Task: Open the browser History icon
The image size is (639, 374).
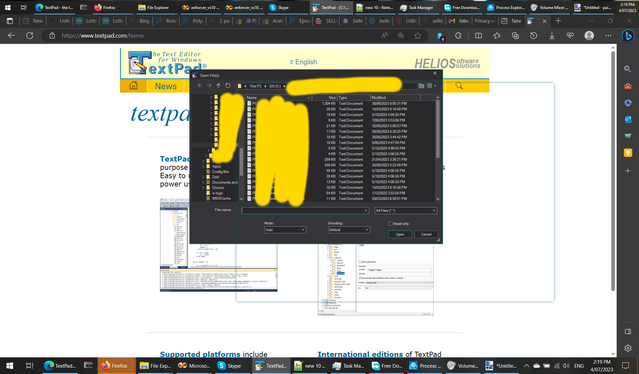Action: (x=533, y=35)
